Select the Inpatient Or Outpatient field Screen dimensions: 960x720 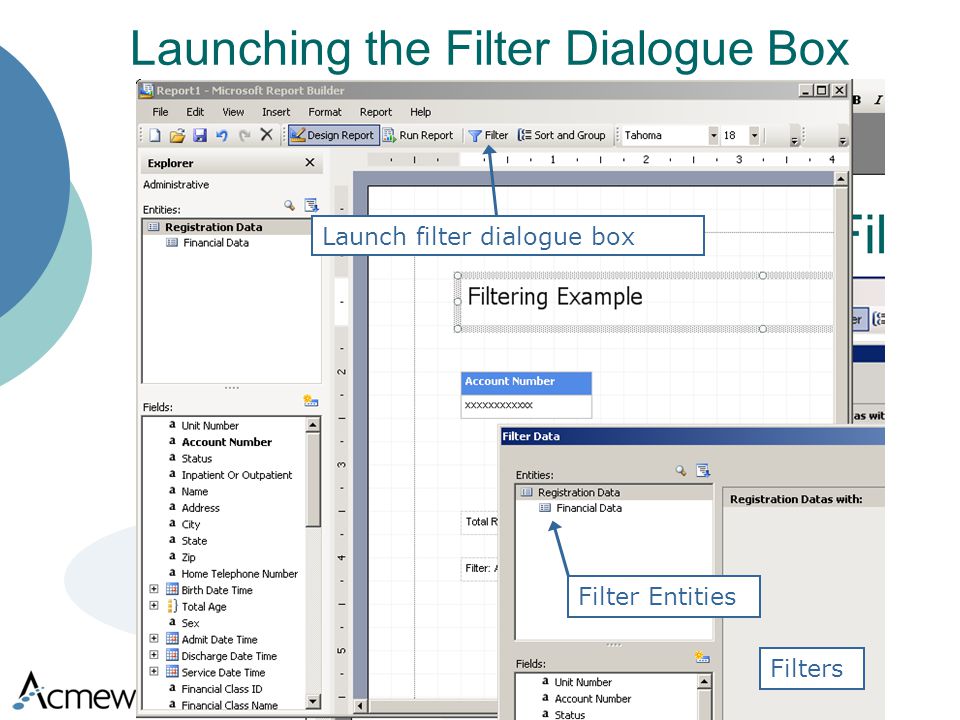236,475
